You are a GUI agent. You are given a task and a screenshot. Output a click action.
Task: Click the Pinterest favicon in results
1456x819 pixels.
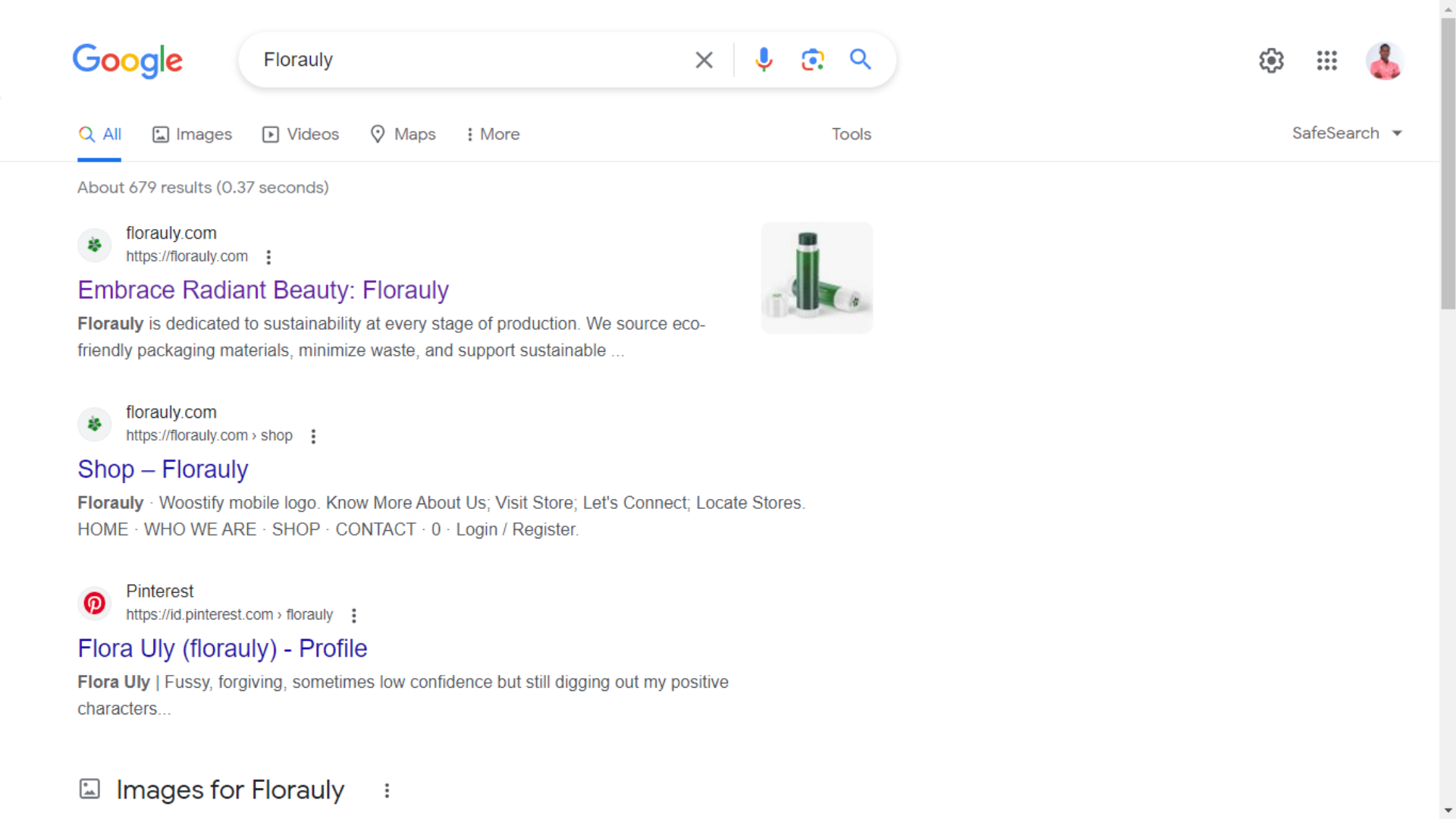pos(95,604)
